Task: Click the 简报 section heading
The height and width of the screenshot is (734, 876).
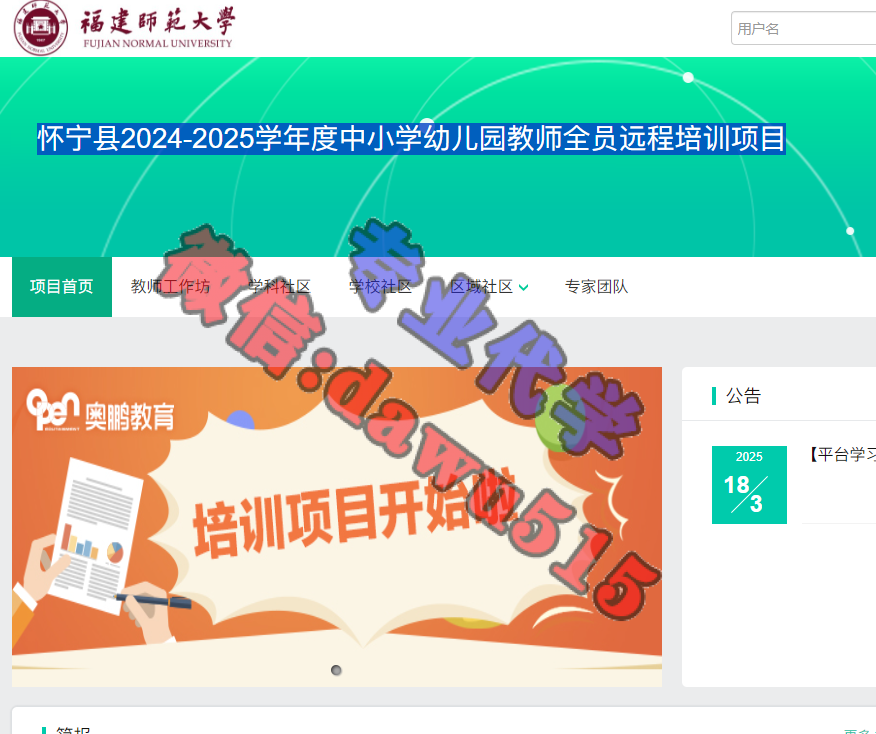Action: (73, 730)
